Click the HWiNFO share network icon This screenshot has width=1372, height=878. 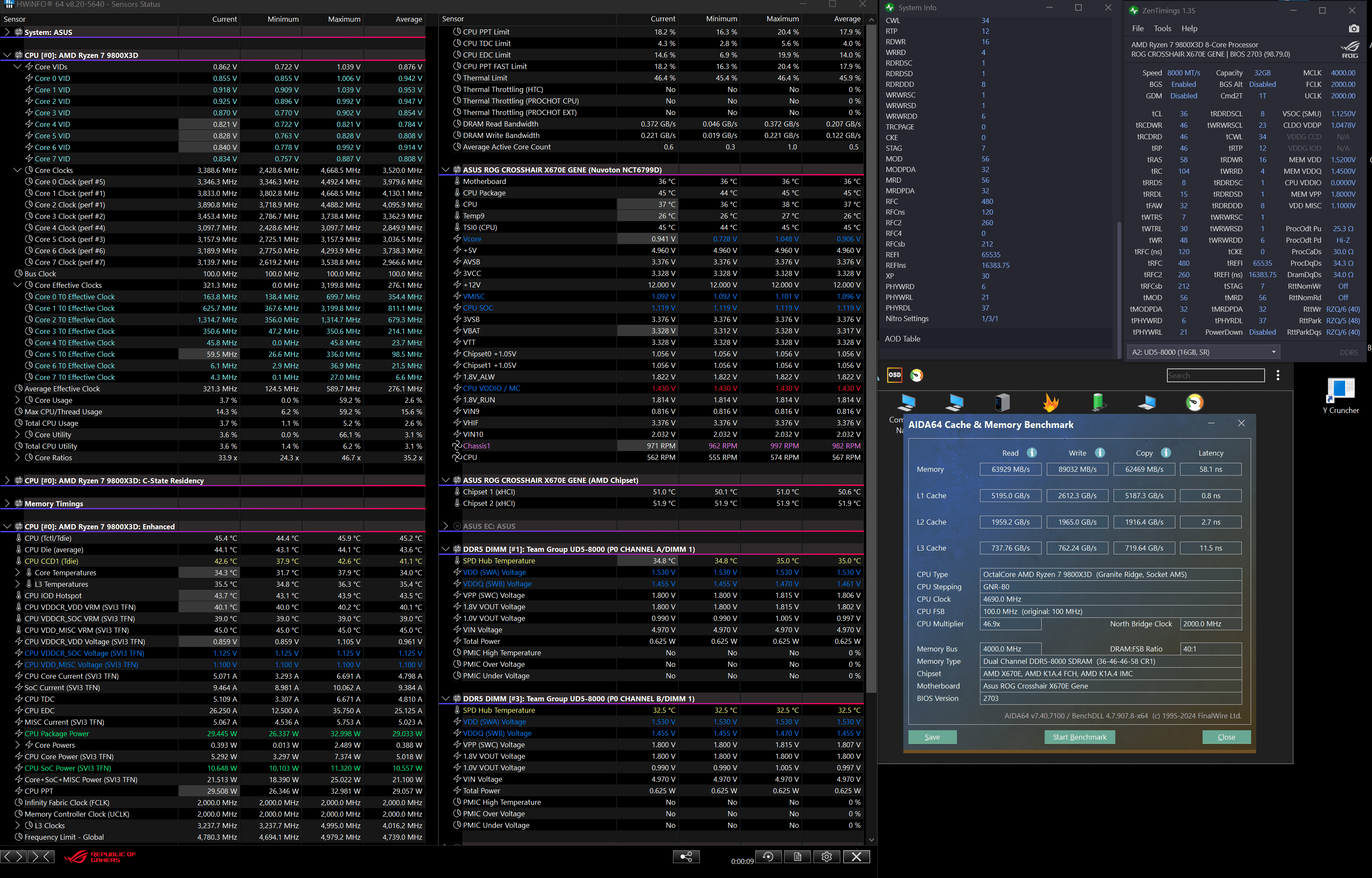click(x=686, y=856)
